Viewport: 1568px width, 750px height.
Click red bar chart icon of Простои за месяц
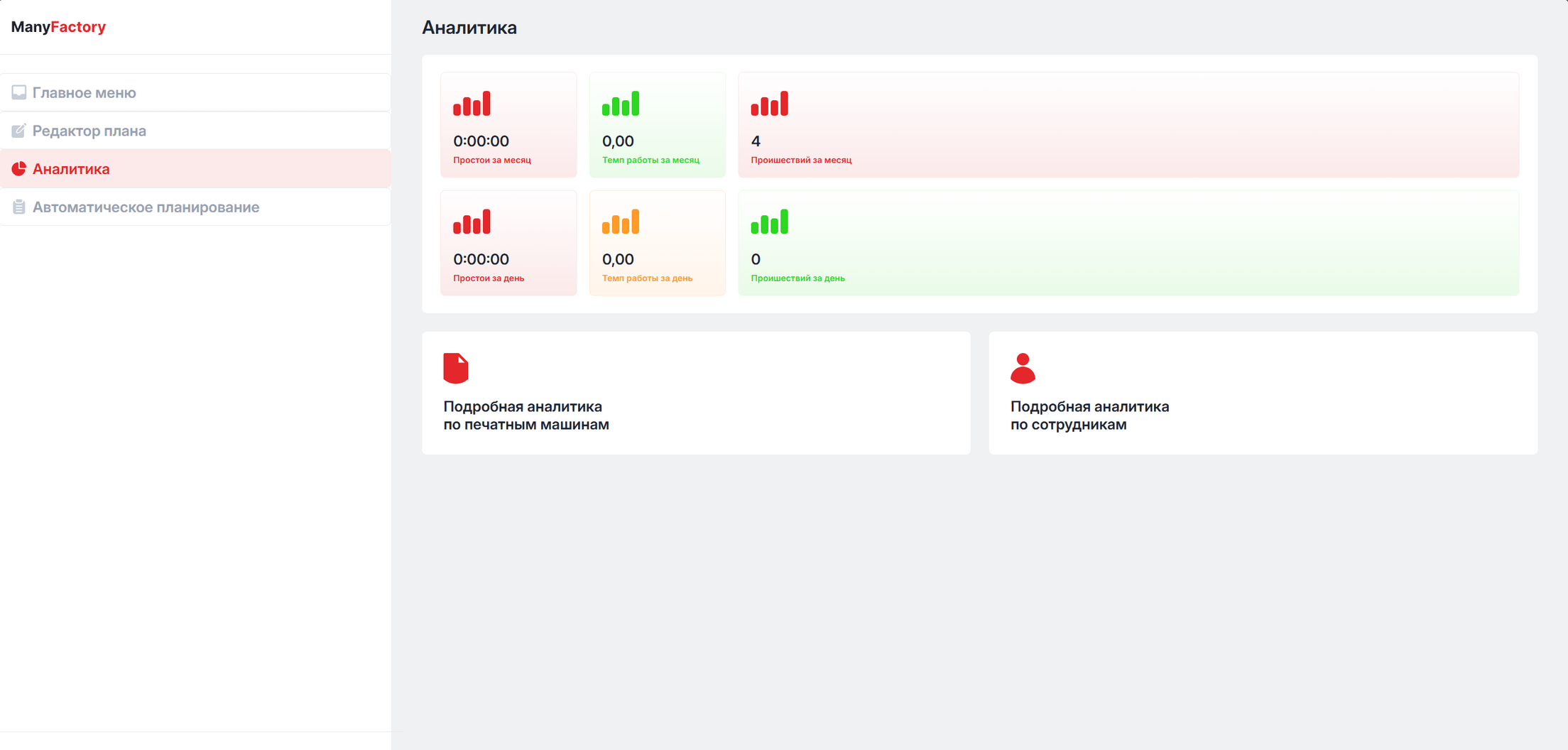[x=472, y=104]
